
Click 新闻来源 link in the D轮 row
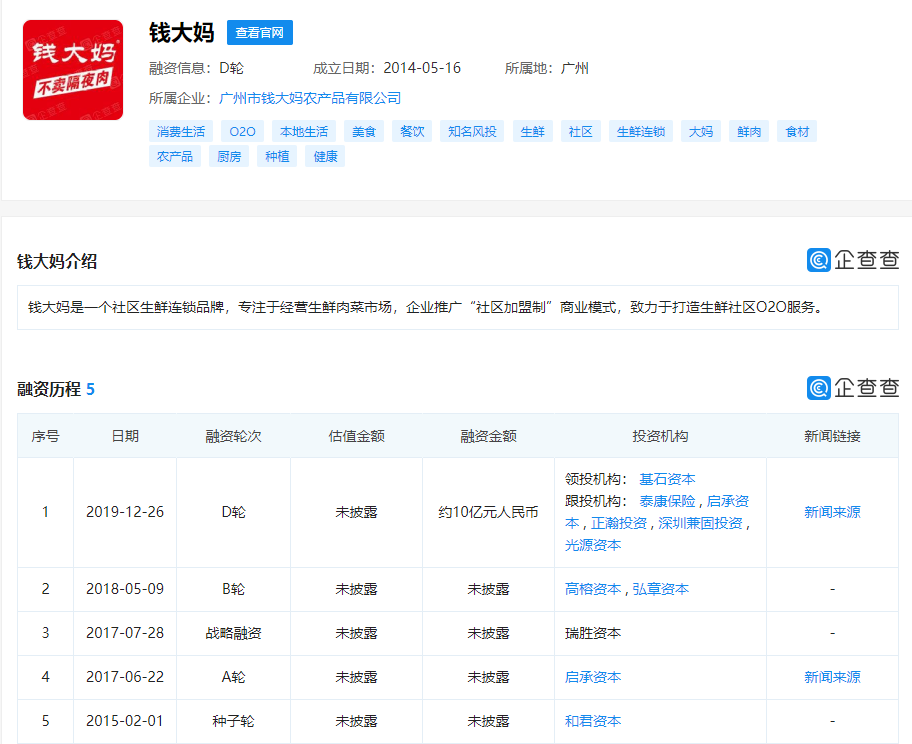click(831, 512)
